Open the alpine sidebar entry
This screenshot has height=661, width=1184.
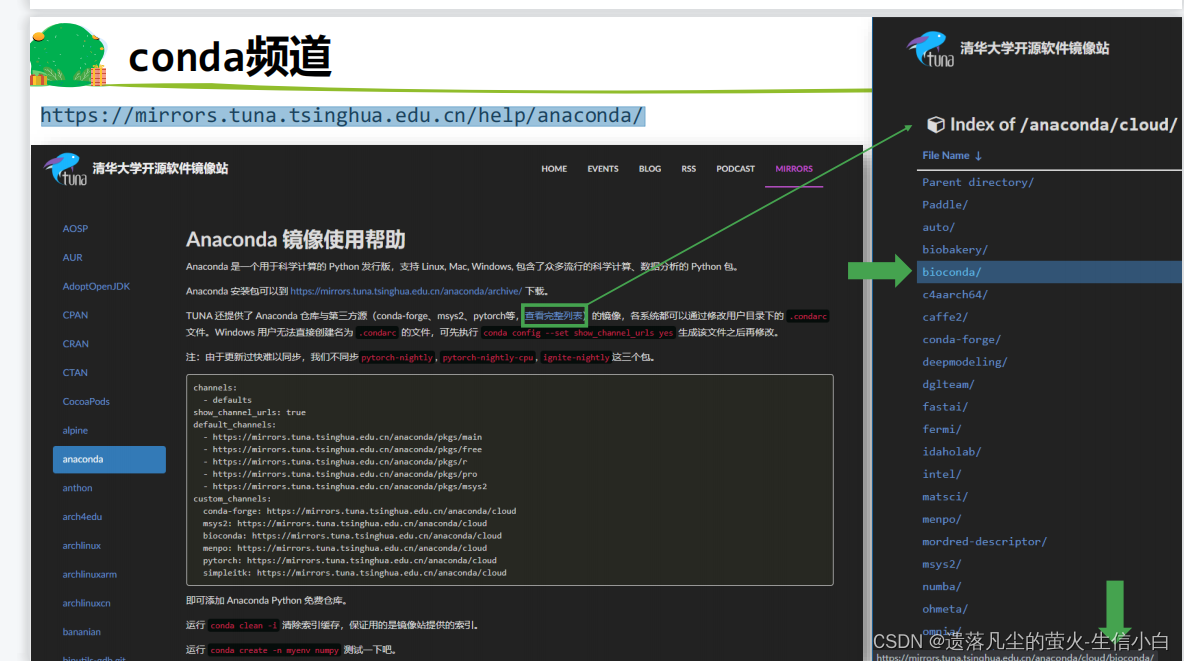75,430
